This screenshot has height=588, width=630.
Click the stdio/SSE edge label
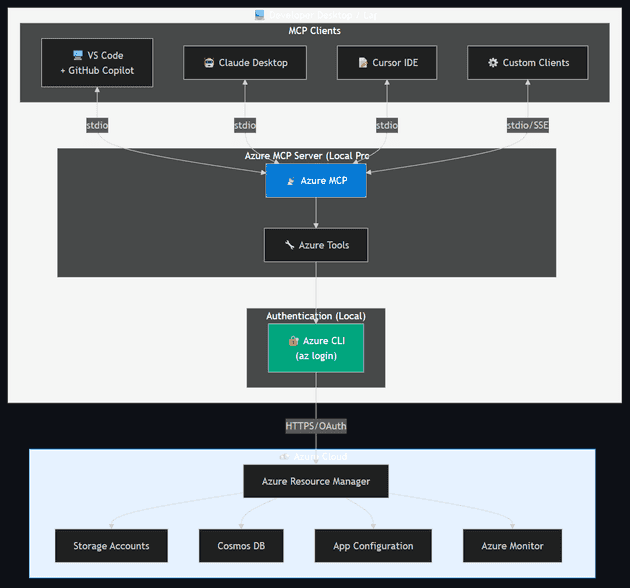point(527,125)
